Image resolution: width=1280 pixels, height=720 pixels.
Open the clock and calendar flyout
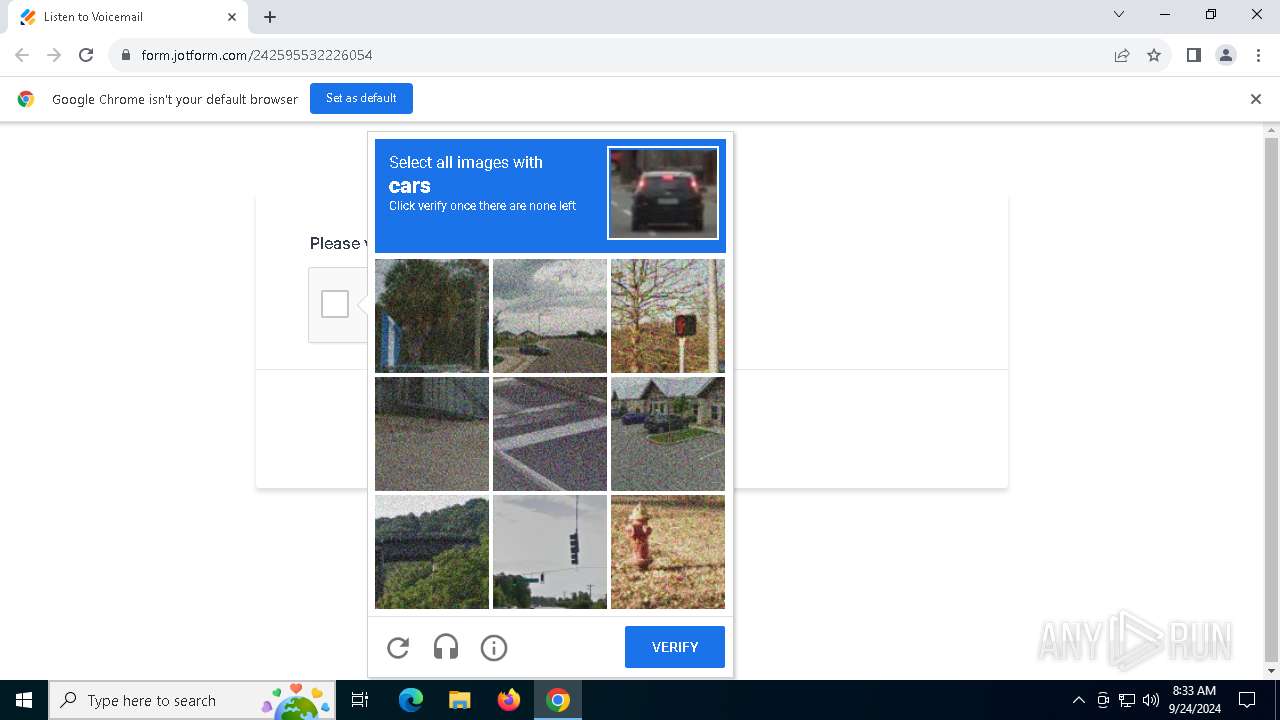1194,700
